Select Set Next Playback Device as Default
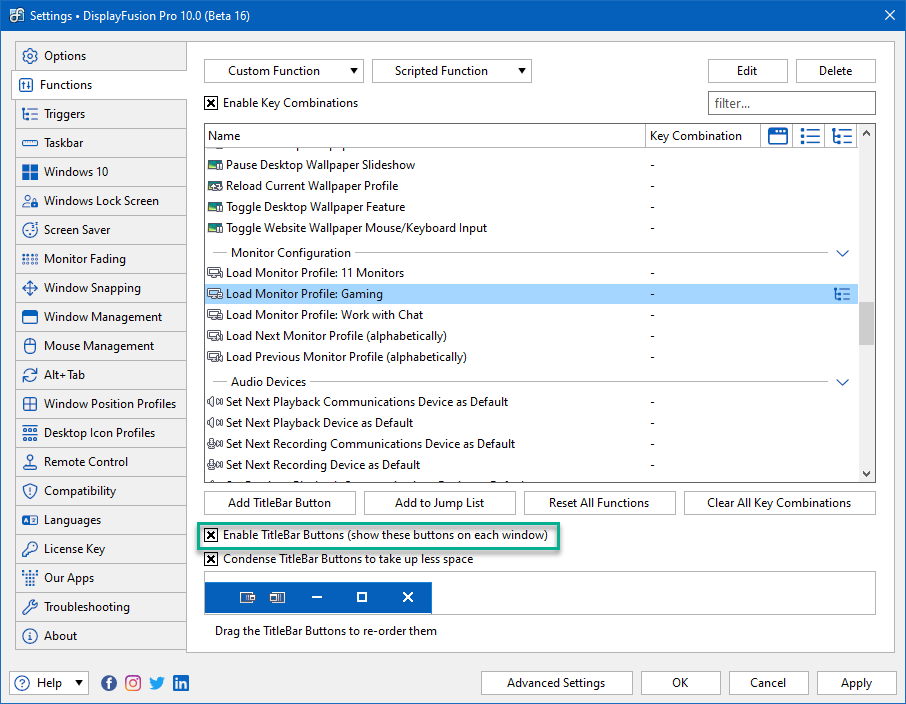This screenshot has height=704, width=906. click(x=531, y=423)
